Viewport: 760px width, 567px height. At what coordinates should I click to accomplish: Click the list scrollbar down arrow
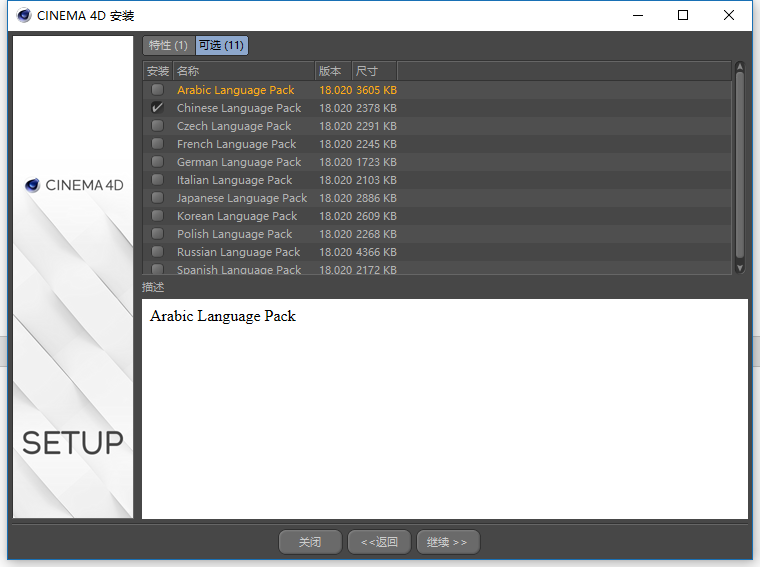[740, 268]
